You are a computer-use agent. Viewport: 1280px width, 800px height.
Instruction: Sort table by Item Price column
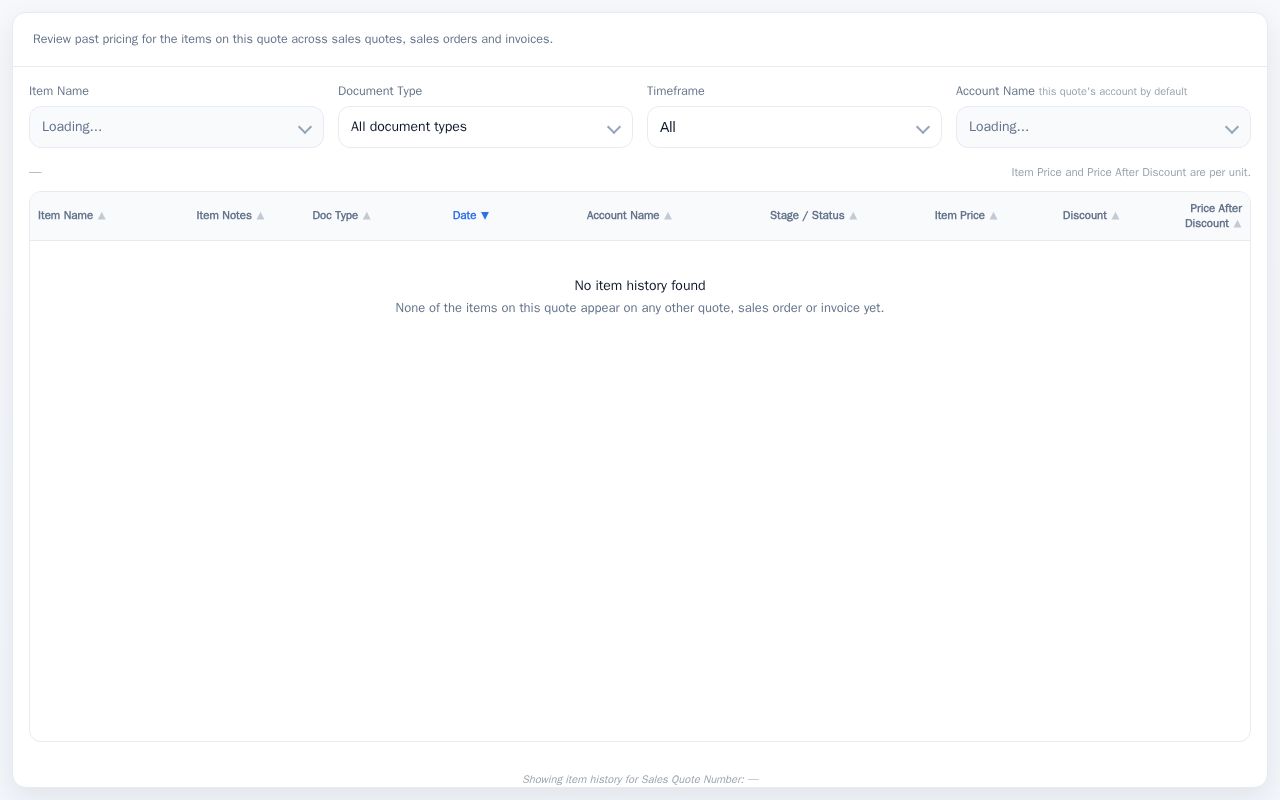click(x=965, y=216)
